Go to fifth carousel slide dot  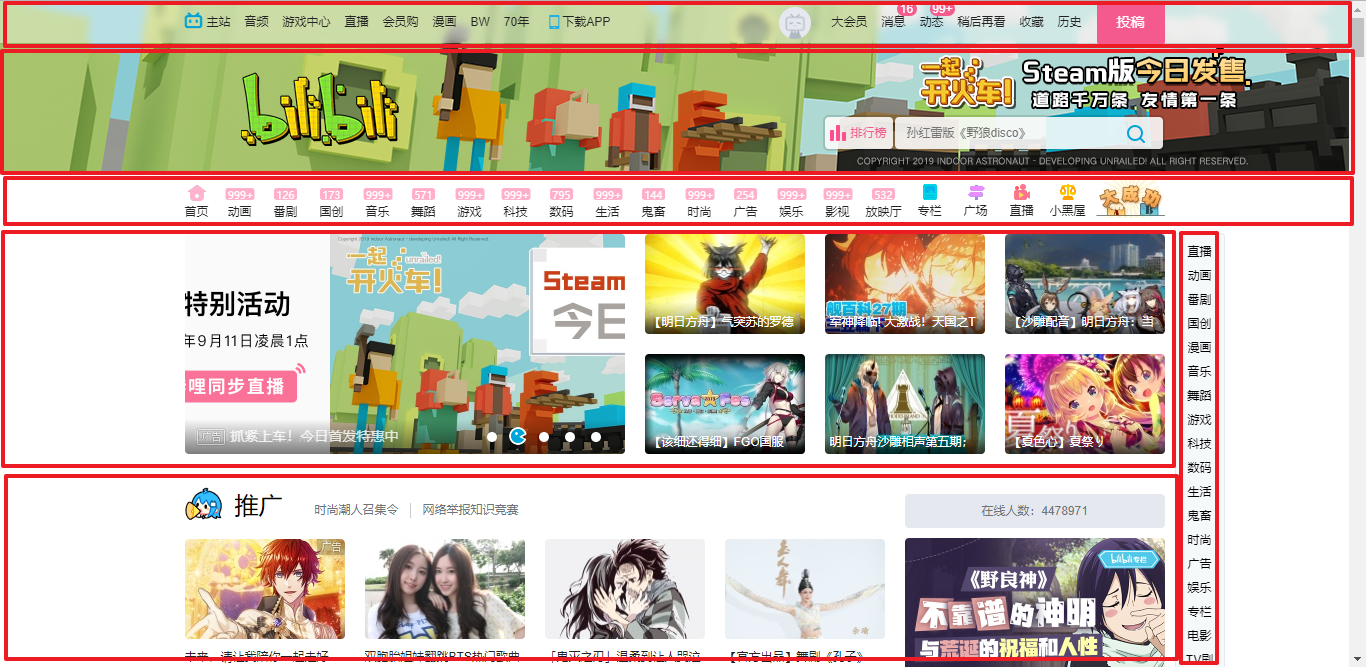(x=596, y=437)
